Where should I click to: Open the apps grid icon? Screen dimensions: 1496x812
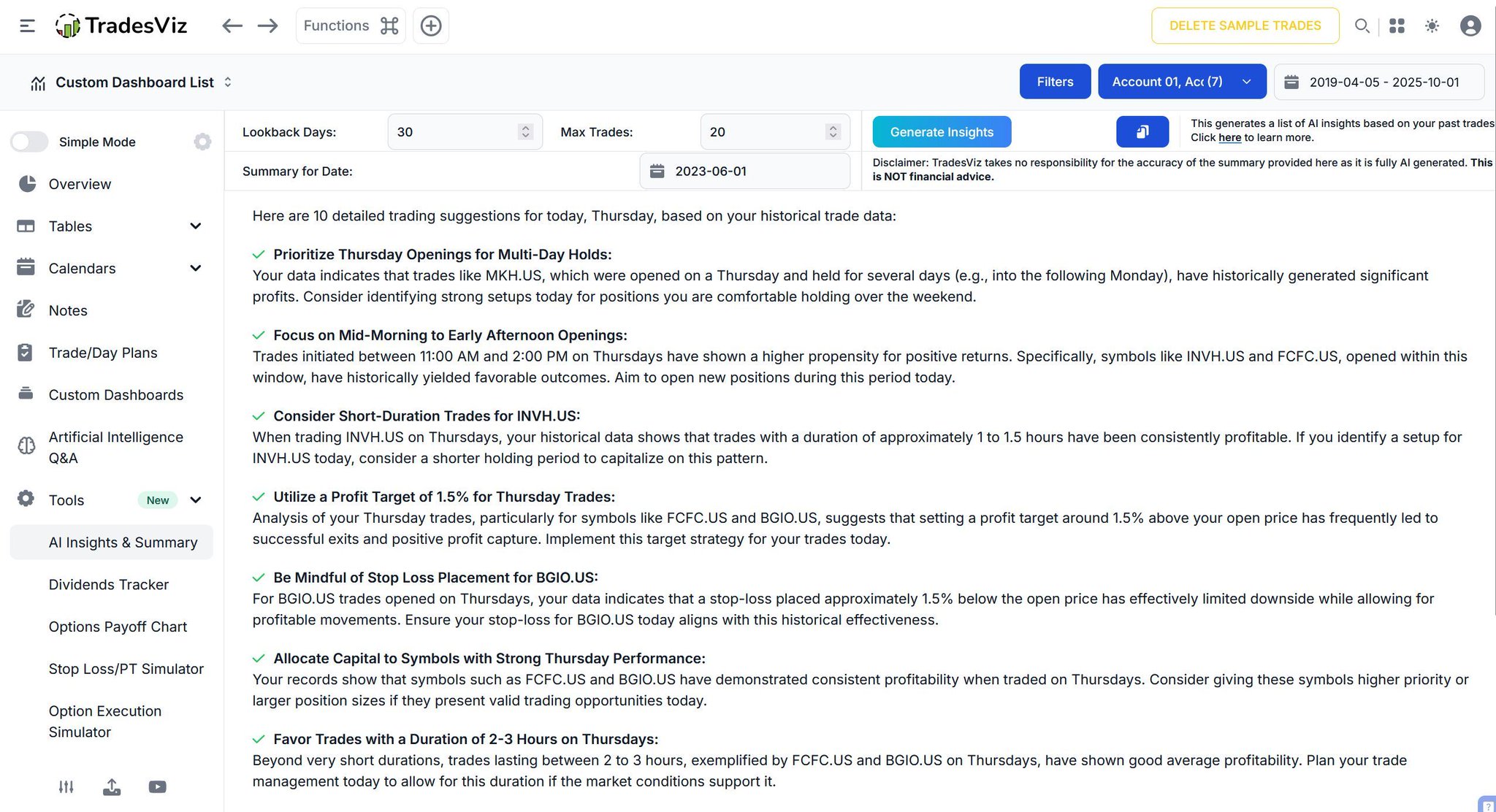(x=1397, y=26)
